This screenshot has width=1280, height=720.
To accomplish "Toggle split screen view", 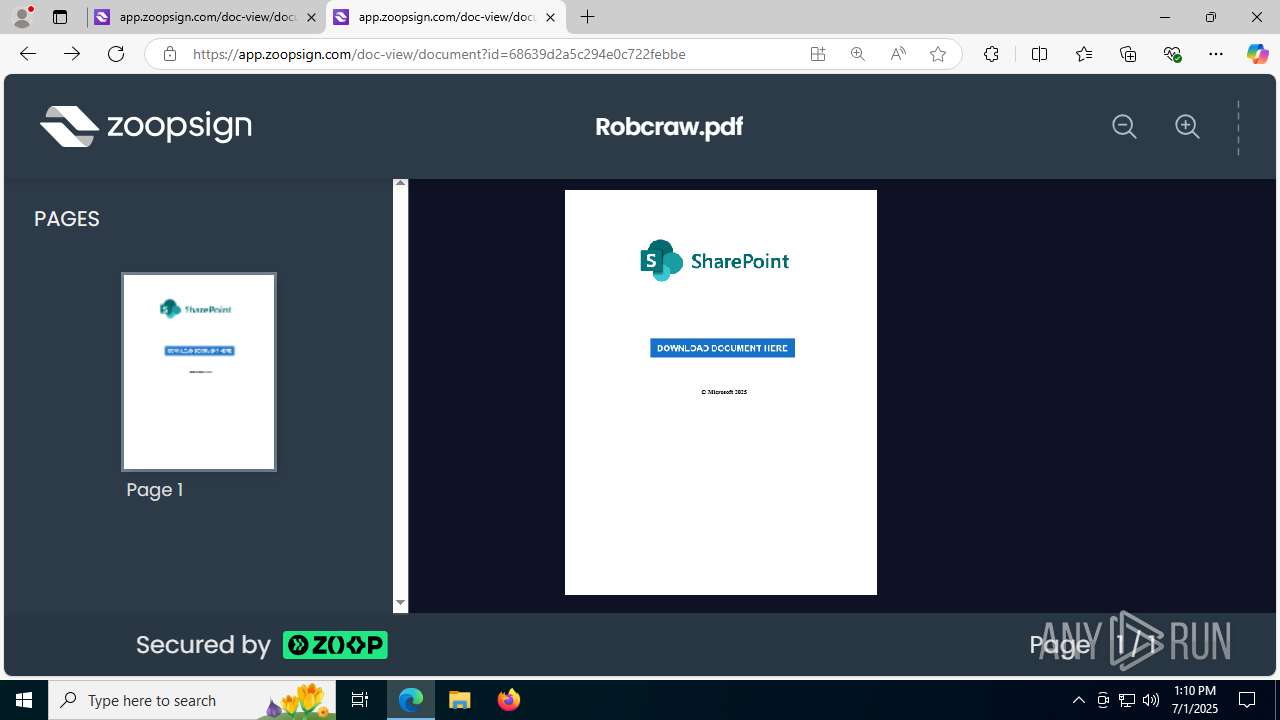I will point(1039,54).
